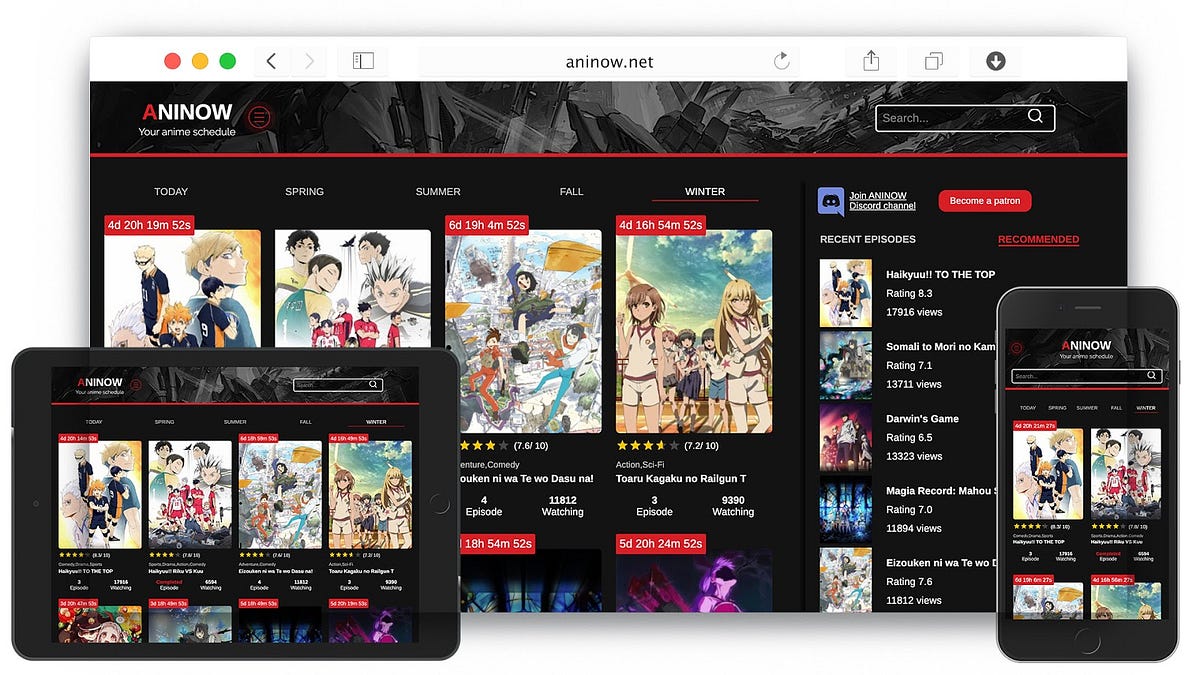
Task: Click the 4d 20h 19m 52s countdown badge in browser
Action: (x=149, y=225)
